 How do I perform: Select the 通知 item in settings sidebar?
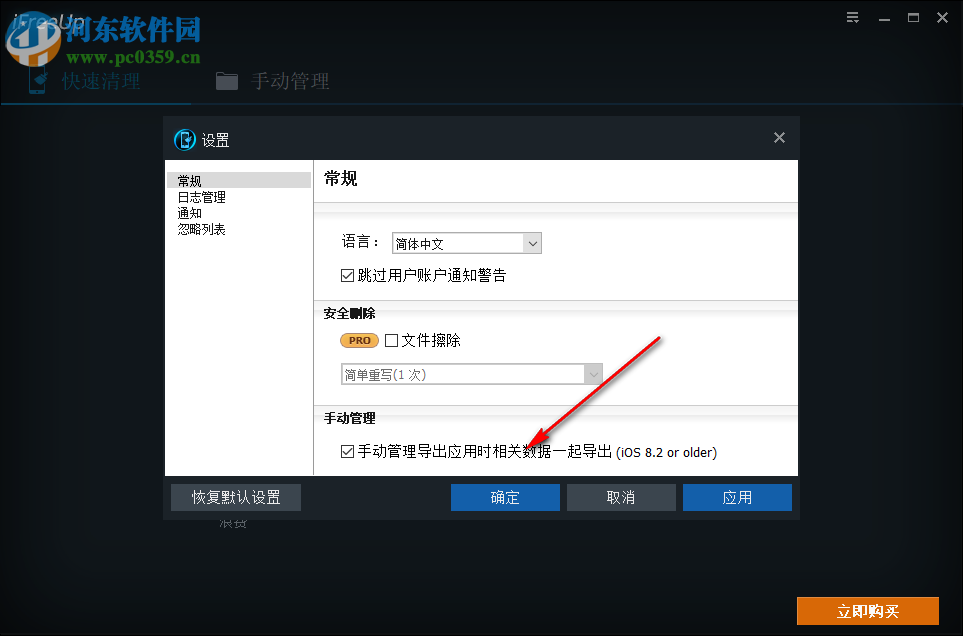pyautogui.click(x=191, y=212)
